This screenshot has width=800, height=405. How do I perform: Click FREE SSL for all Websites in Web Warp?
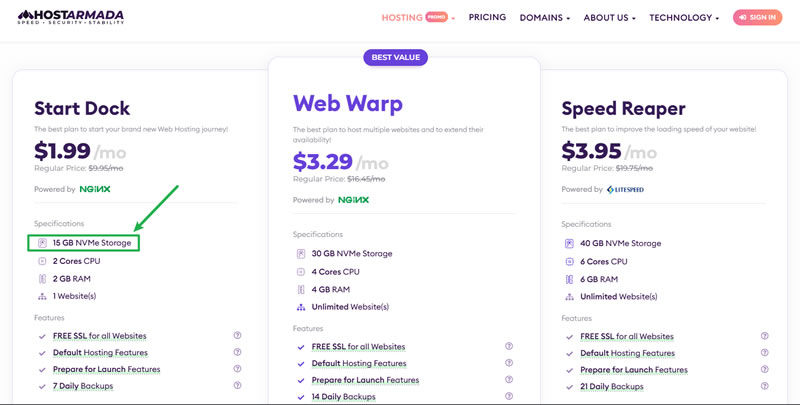pos(358,346)
